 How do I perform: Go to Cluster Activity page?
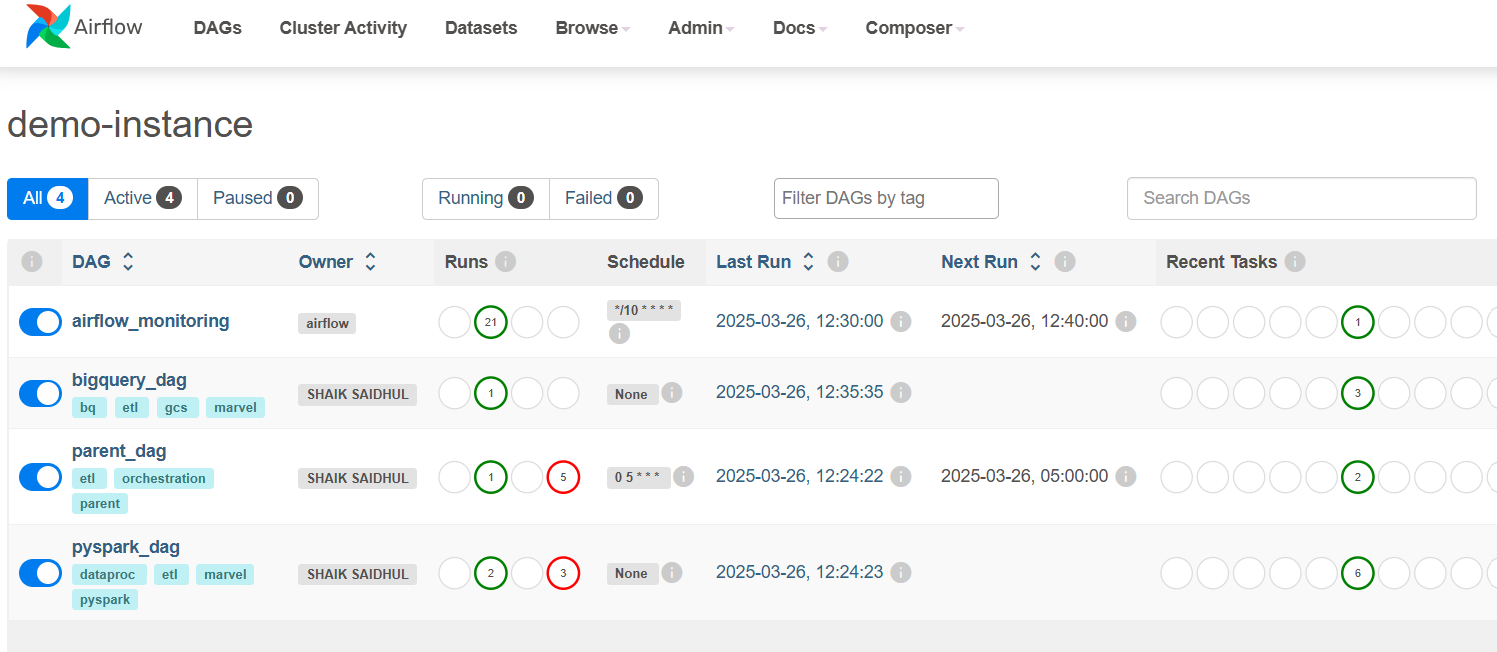coord(343,28)
